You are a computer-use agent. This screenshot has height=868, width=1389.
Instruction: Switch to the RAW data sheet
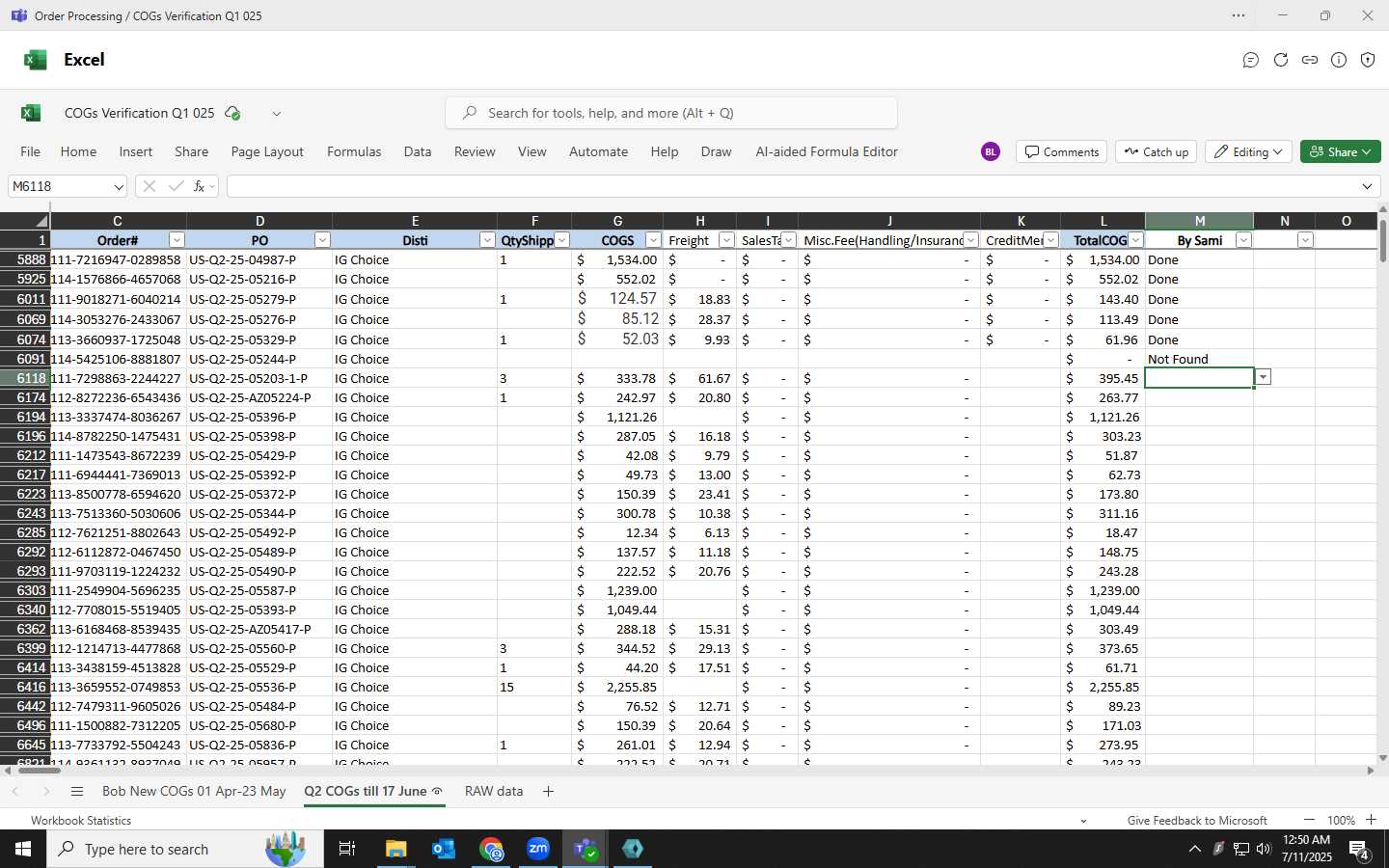click(494, 791)
